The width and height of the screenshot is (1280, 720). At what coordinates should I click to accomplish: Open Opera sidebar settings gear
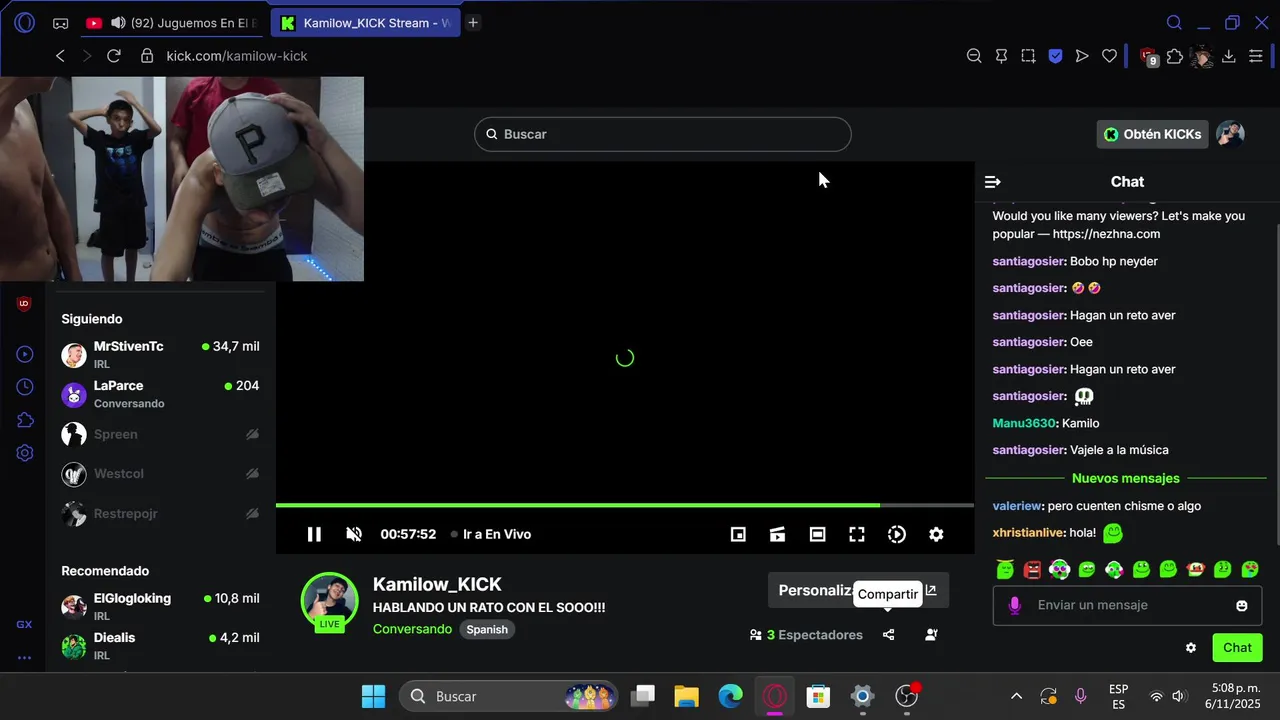[25, 453]
